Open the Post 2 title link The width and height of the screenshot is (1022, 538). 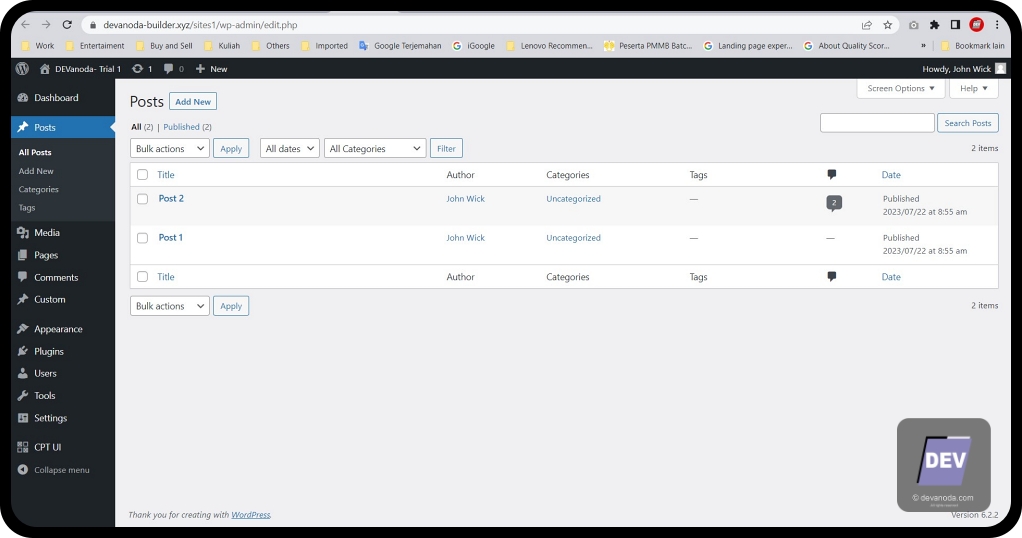[x=171, y=198]
